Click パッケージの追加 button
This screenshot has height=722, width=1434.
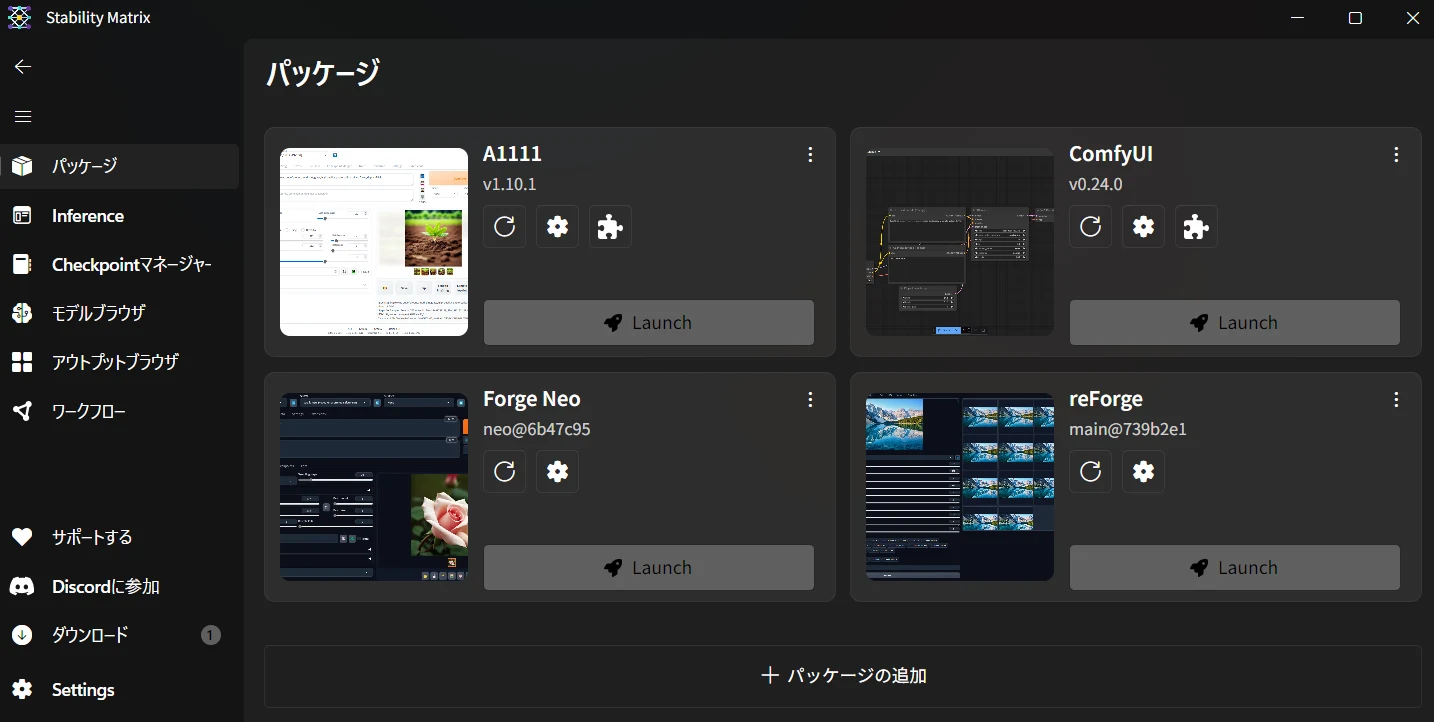[843, 676]
